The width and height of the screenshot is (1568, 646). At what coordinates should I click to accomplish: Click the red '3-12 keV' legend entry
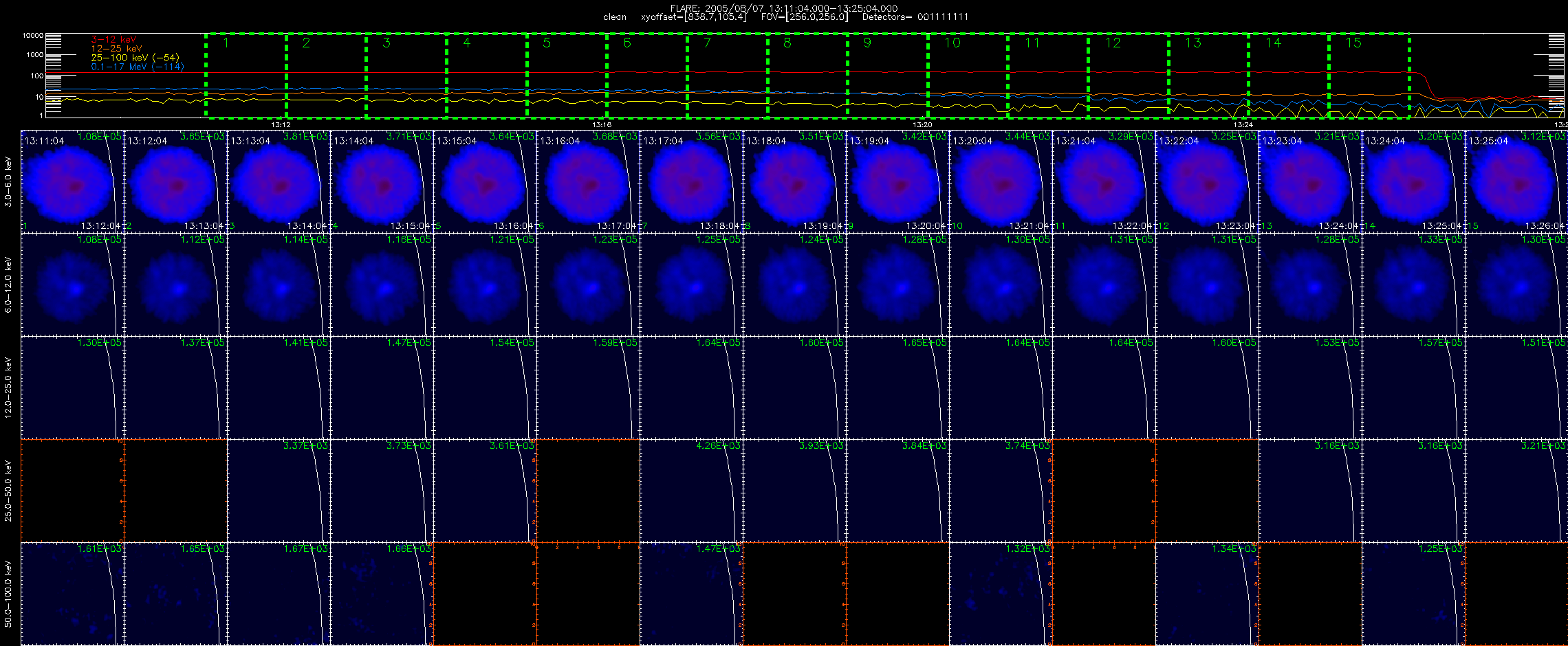113,40
